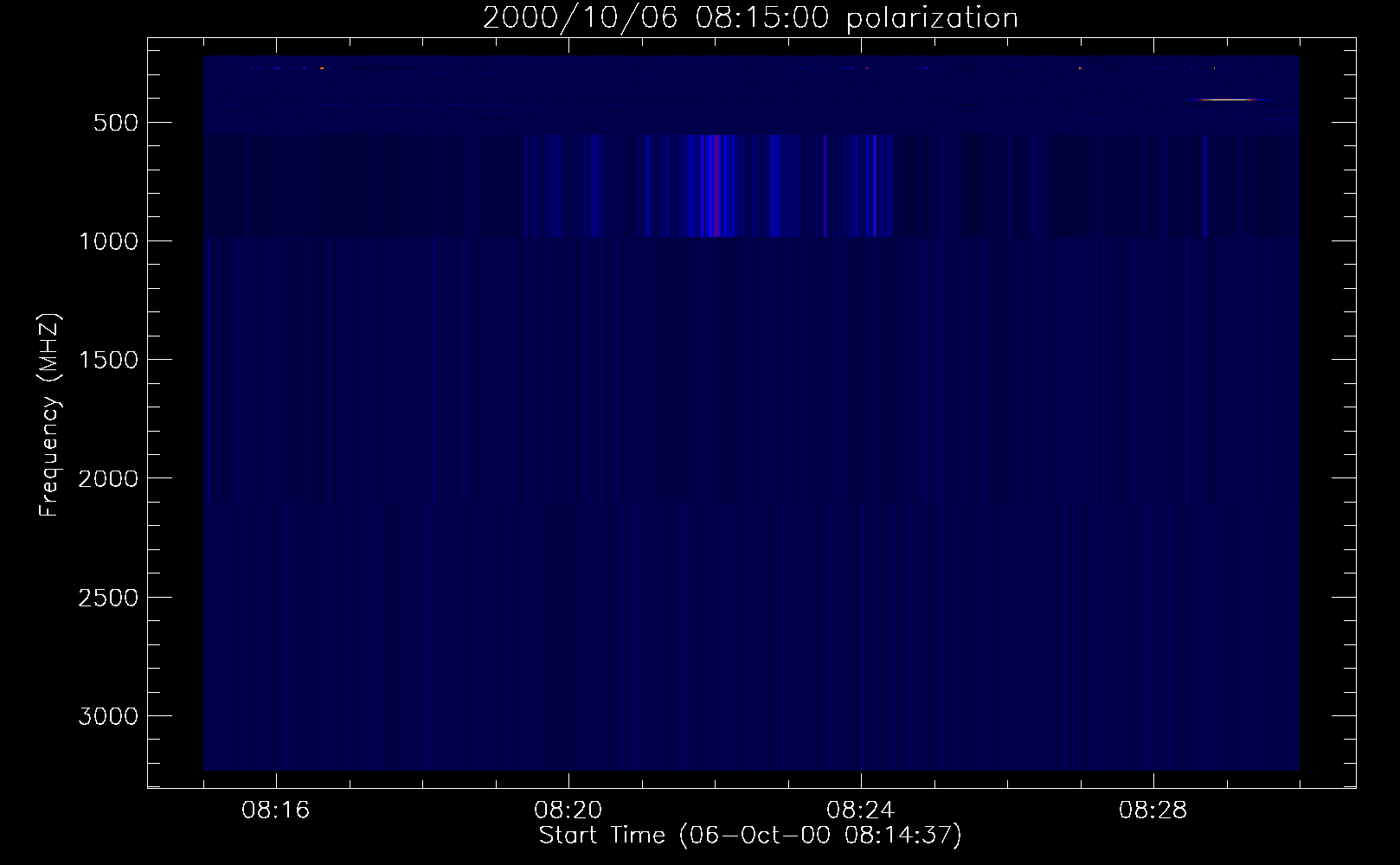Click the 'Start Time (06-Oct-00 08:14:37)' label

tap(750, 836)
